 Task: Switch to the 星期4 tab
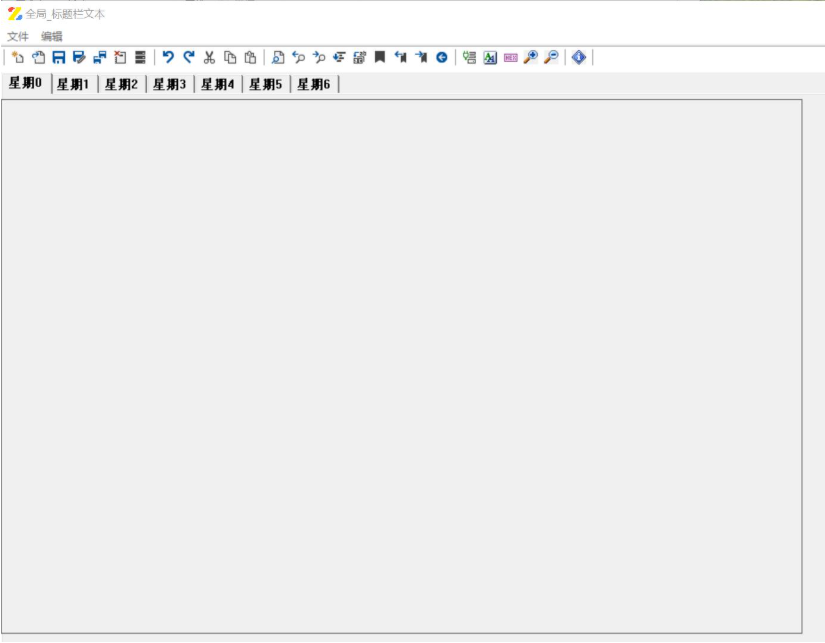(218, 84)
